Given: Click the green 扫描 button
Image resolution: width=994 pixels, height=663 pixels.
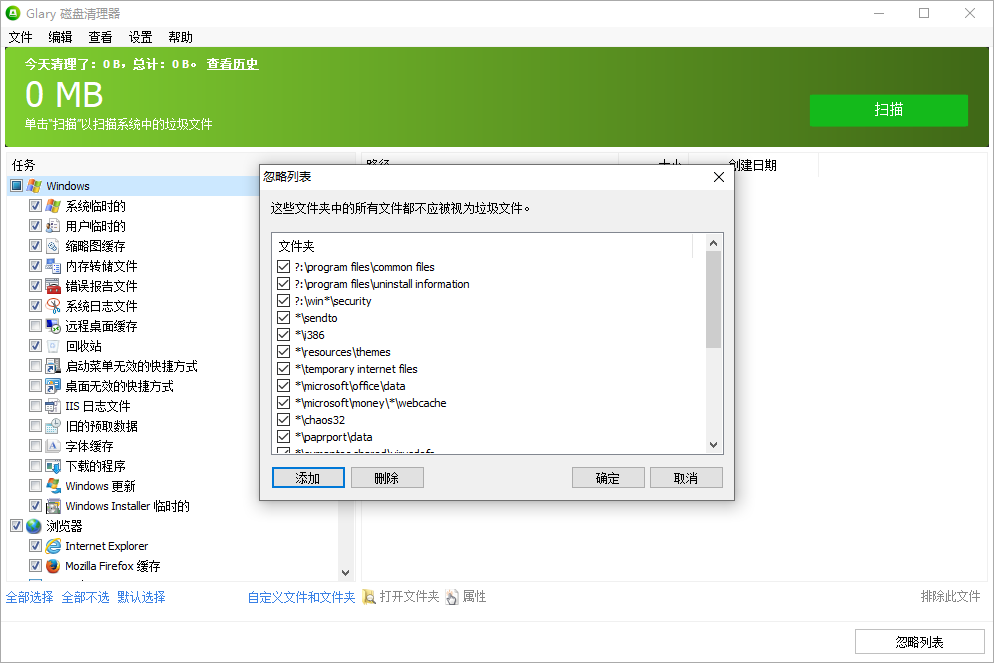Looking at the screenshot, I should pyautogui.click(x=888, y=110).
